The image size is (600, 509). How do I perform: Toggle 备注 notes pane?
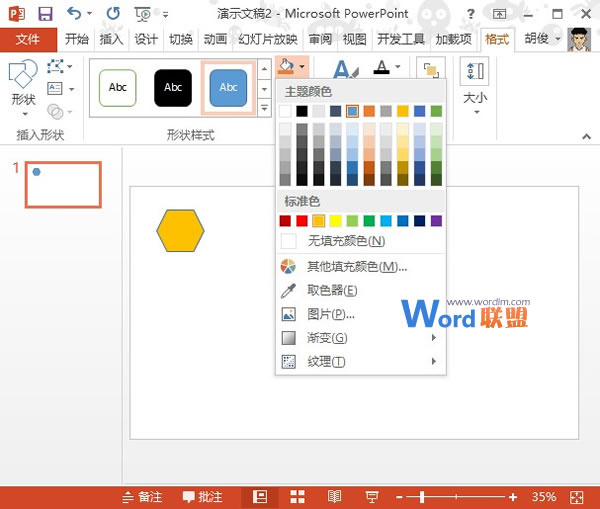[142, 497]
